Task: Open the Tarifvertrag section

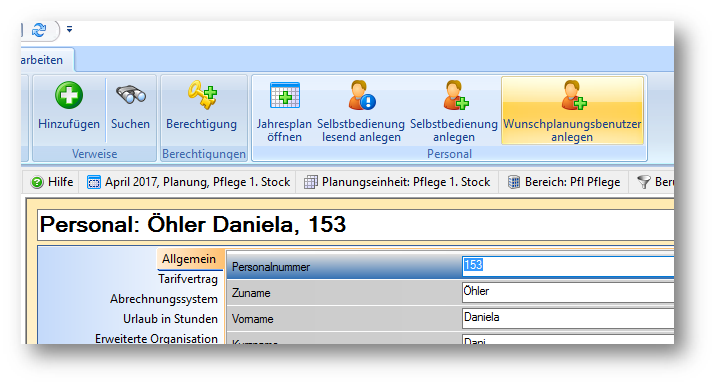Action: tap(188, 279)
